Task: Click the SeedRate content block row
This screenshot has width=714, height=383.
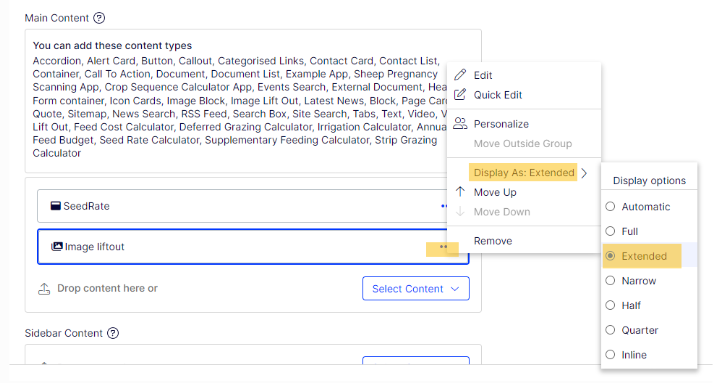Action: point(253,206)
